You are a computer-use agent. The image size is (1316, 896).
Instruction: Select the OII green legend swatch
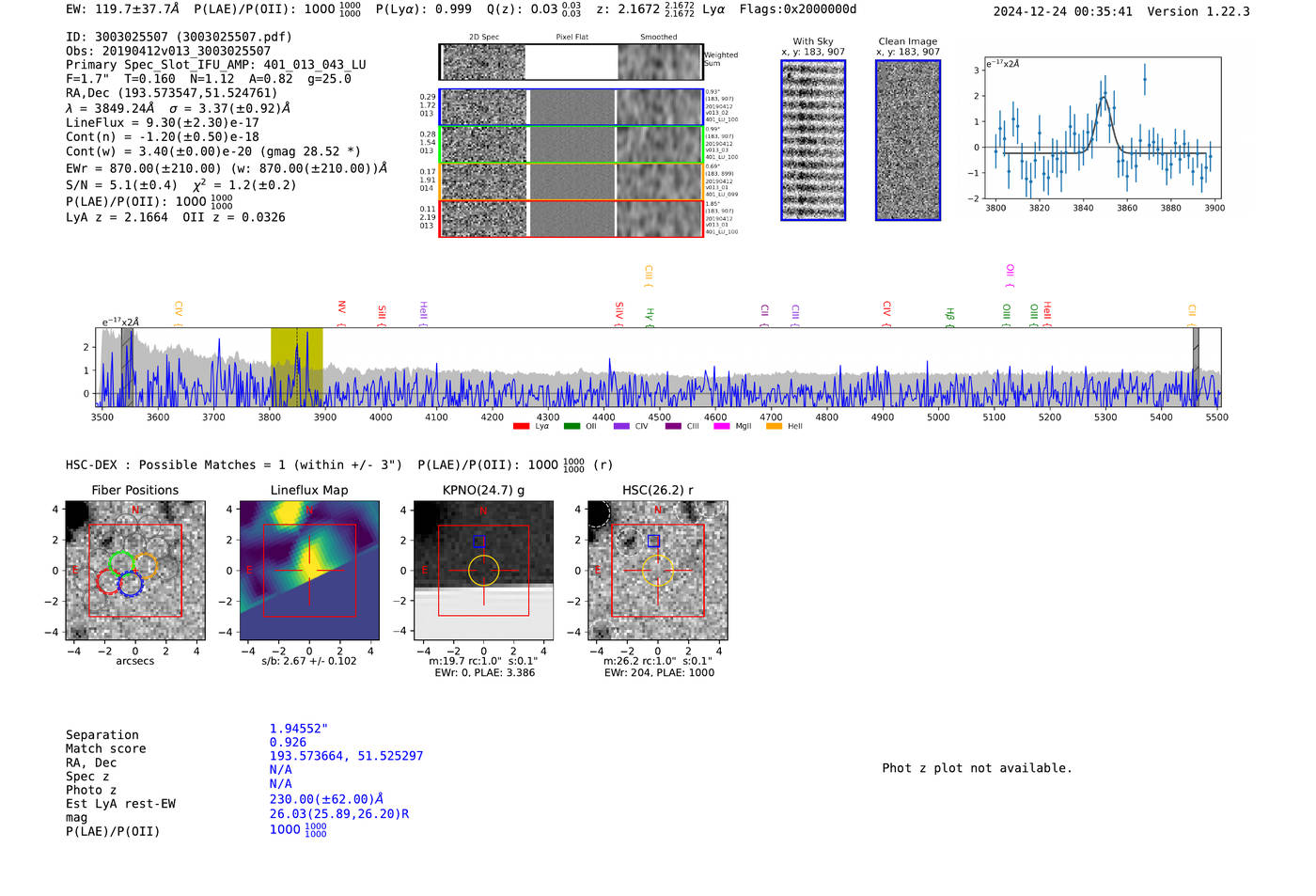572,427
